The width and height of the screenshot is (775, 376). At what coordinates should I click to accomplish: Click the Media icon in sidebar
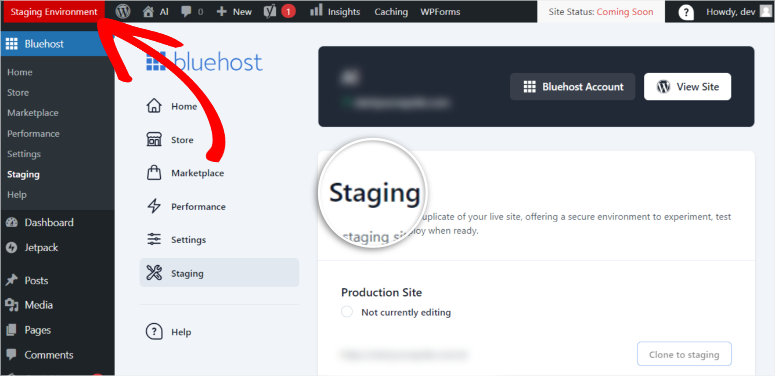coord(12,305)
